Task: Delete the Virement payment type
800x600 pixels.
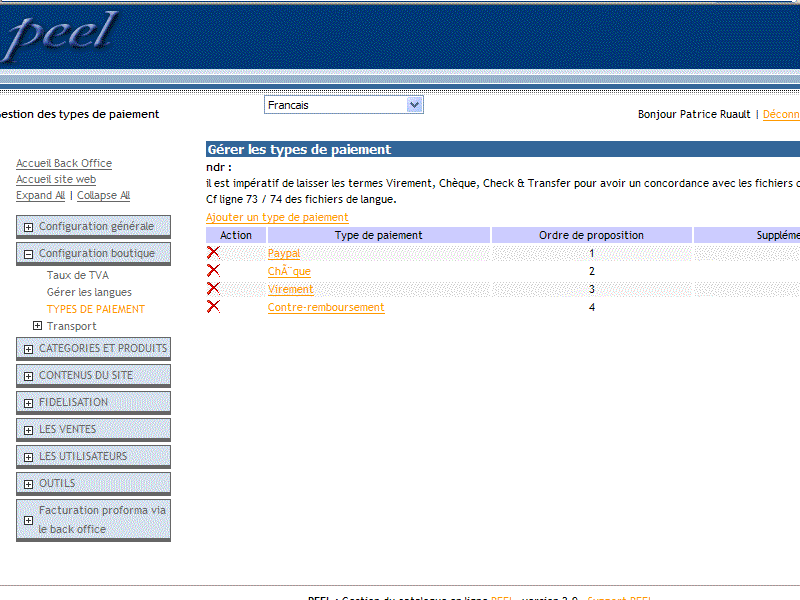Action: click(213, 289)
